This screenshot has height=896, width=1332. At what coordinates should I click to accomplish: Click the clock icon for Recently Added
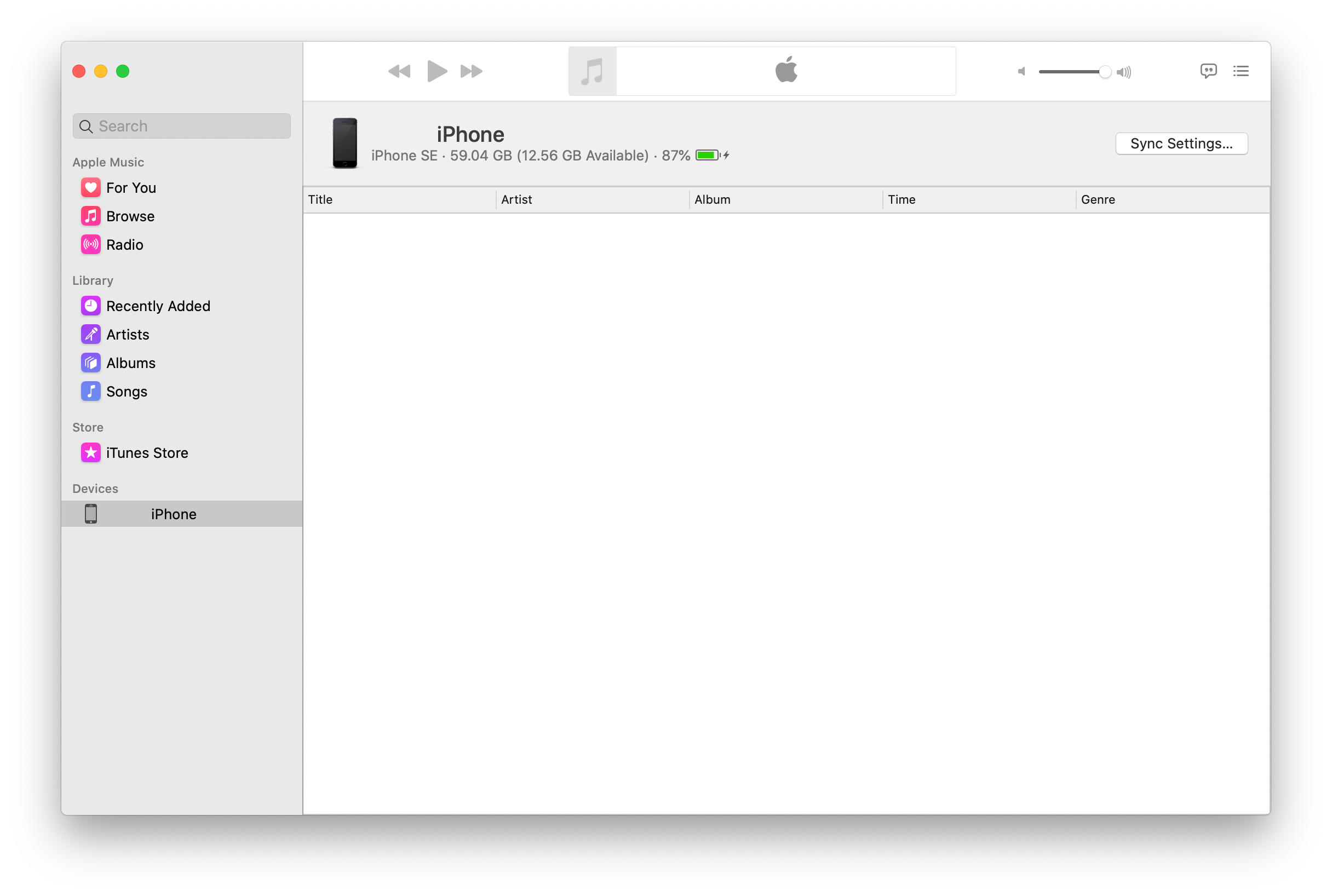click(x=91, y=306)
